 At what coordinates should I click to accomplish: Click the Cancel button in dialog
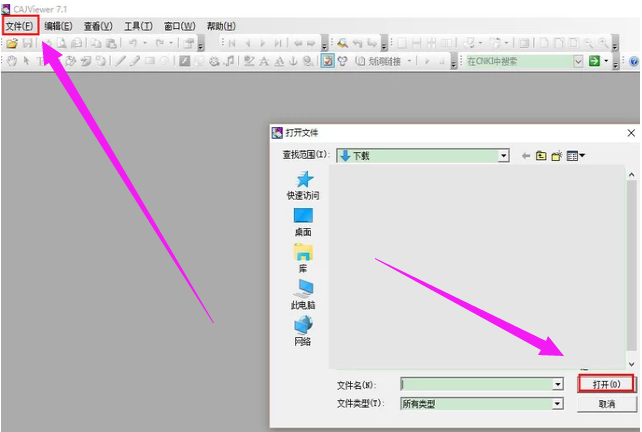click(606, 404)
